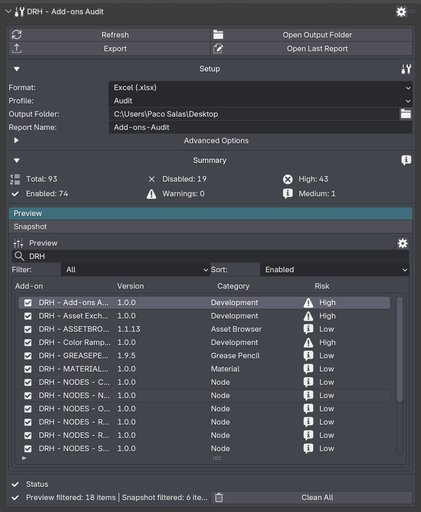Viewport: 421px width, 512px height.
Task: Toggle DRH - GREASEPE... add-on checkbox
Action: point(28,356)
